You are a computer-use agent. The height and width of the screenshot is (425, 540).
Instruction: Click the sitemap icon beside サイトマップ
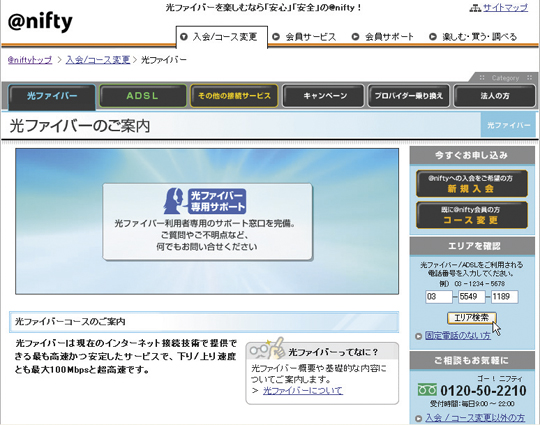[x=475, y=8]
